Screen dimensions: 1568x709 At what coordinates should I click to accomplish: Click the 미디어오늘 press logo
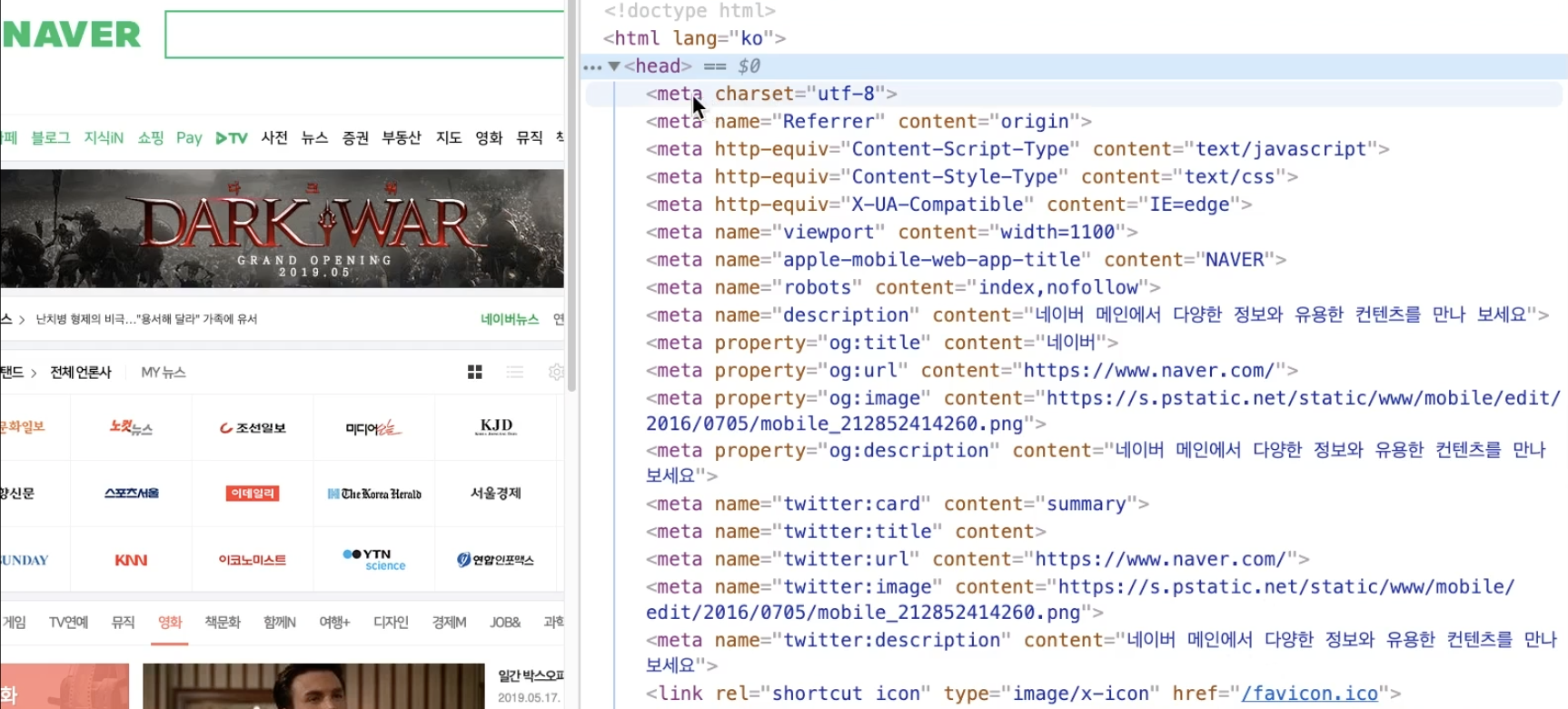tap(373, 427)
